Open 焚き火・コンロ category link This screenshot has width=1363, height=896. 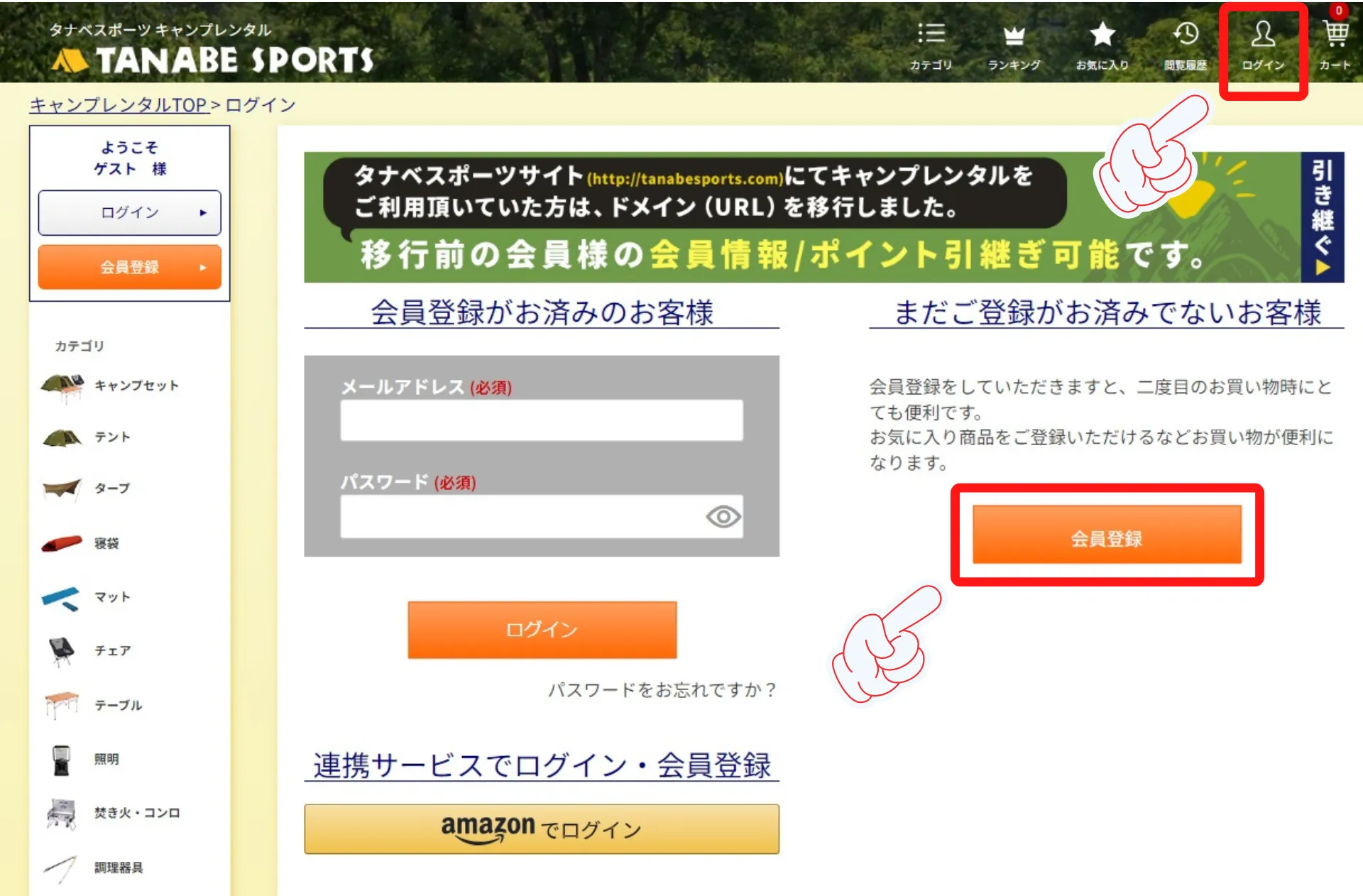point(137,813)
